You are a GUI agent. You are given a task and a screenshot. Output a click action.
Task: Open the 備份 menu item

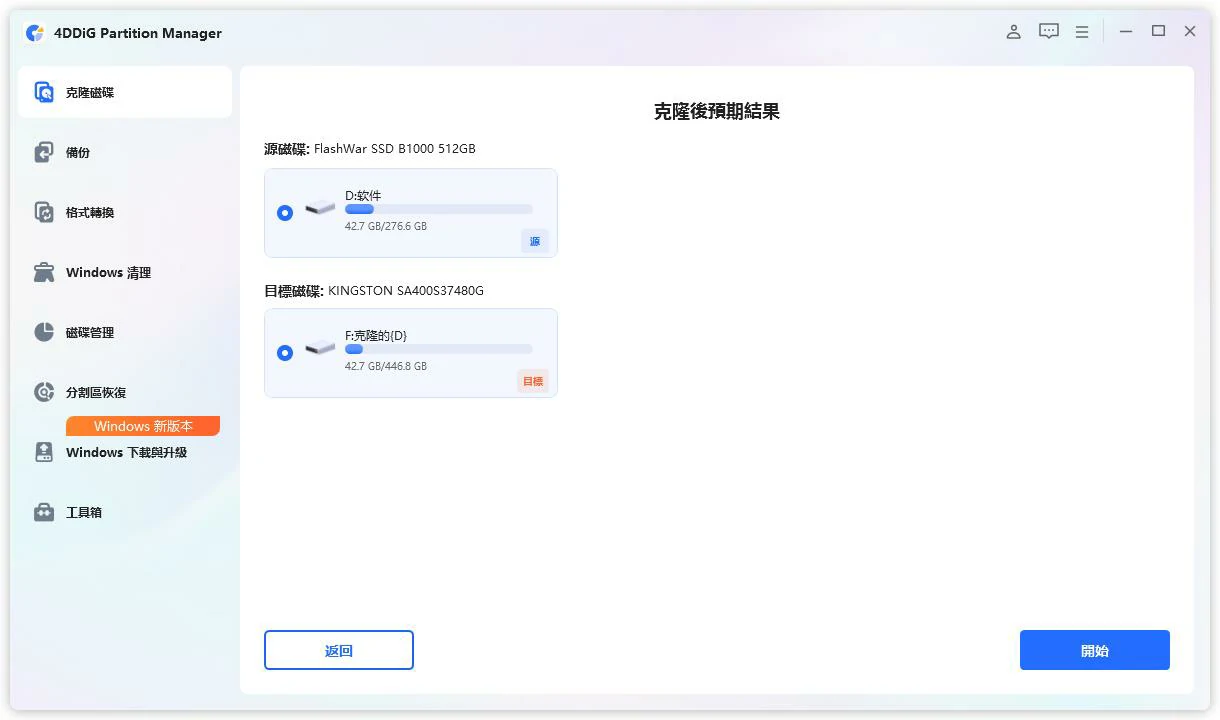point(125,152)
